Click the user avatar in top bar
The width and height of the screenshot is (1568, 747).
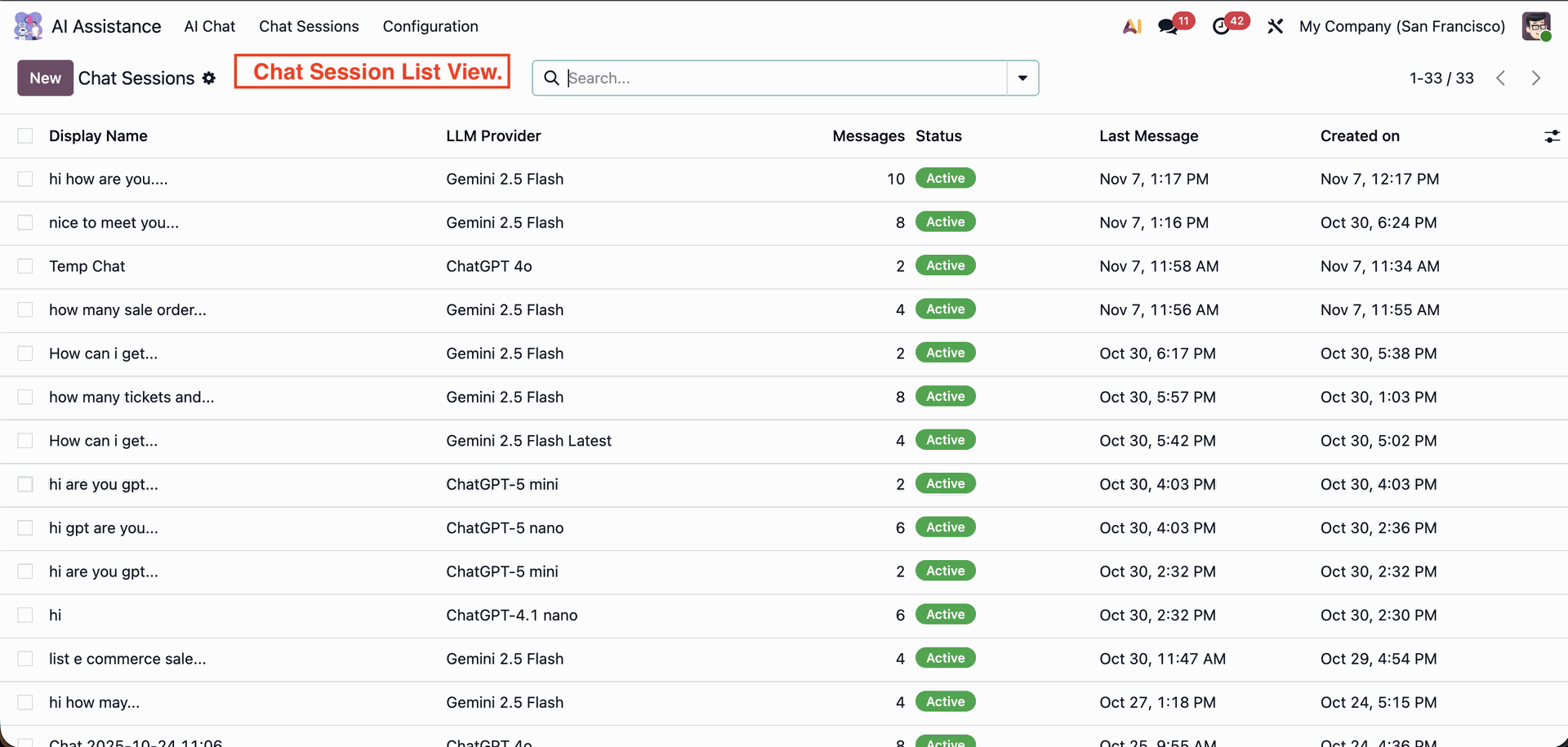1536,26
